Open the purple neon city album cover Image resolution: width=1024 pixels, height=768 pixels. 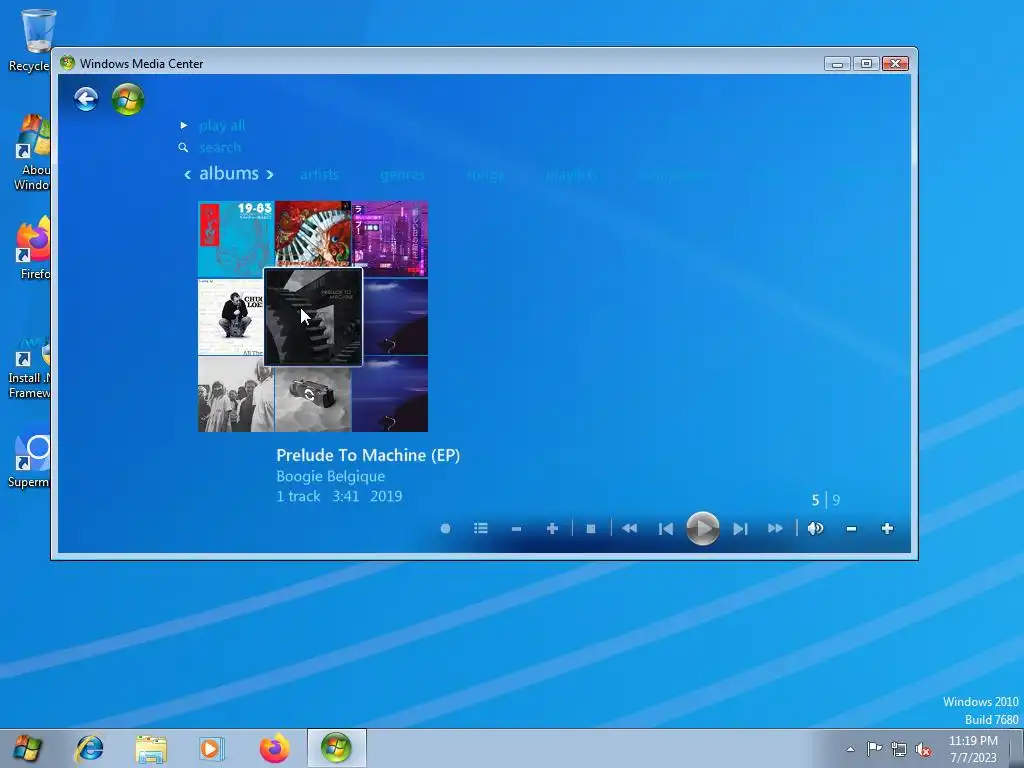390,239
